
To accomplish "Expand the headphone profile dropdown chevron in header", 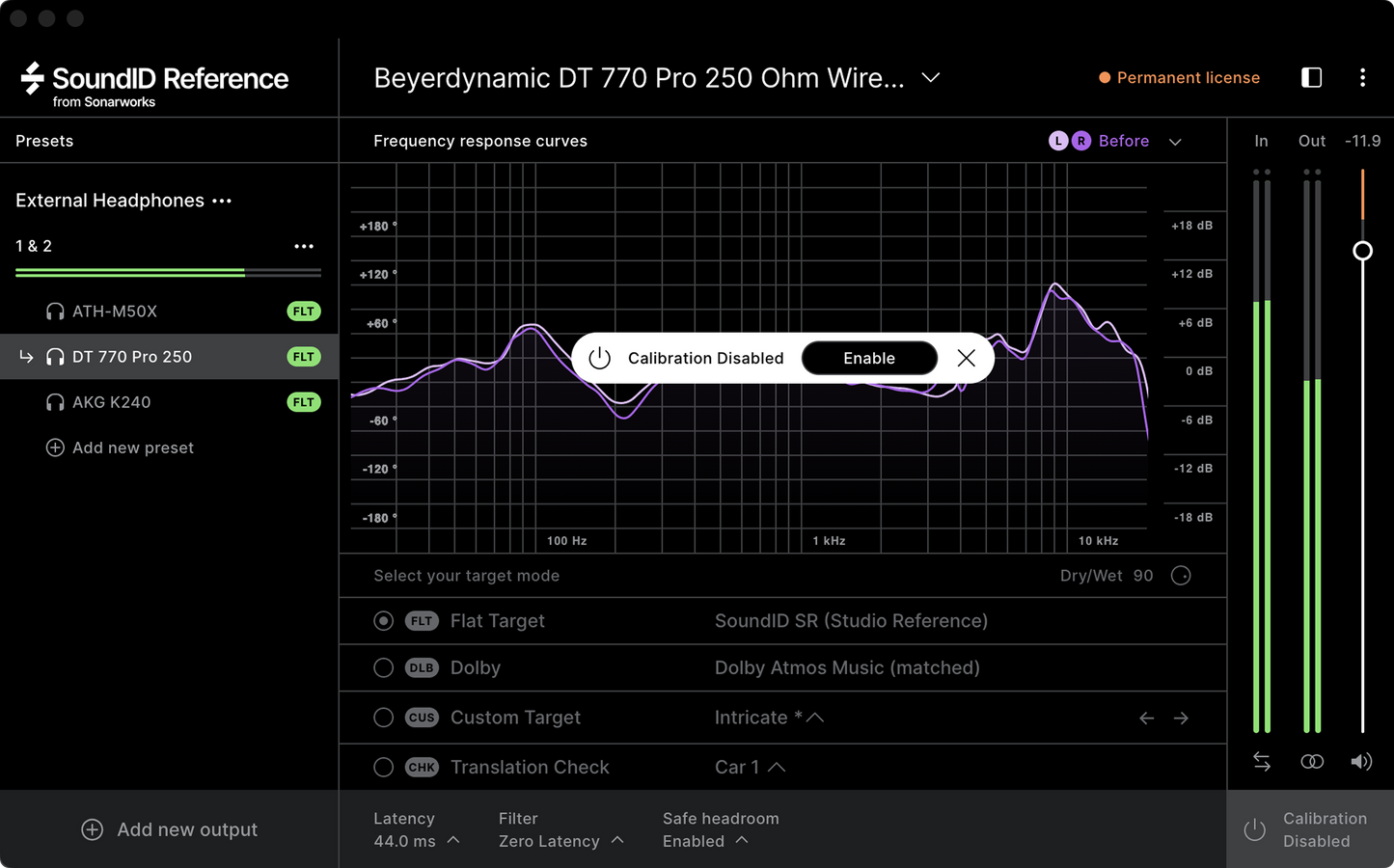I will 930,78.
